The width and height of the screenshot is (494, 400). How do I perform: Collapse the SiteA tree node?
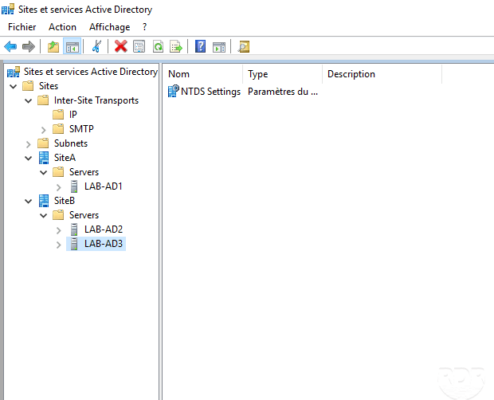(x=28, y=158)
